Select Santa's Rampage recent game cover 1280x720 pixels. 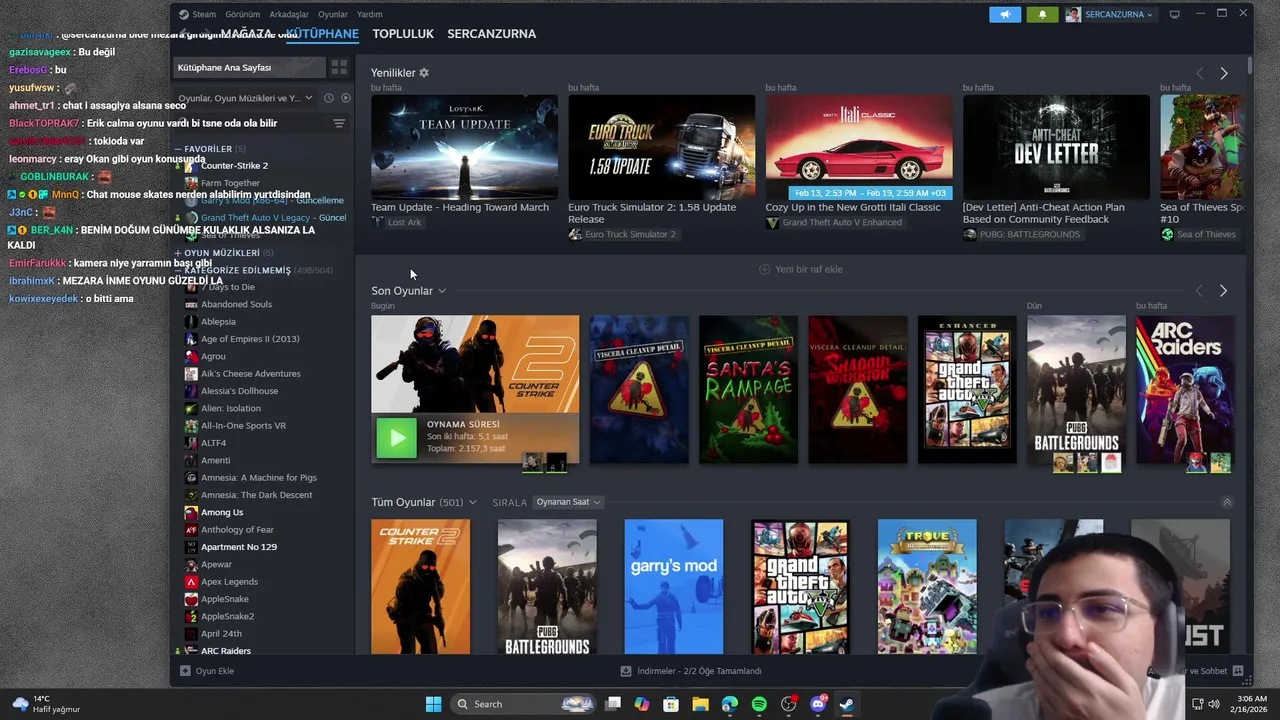point(748,389)
